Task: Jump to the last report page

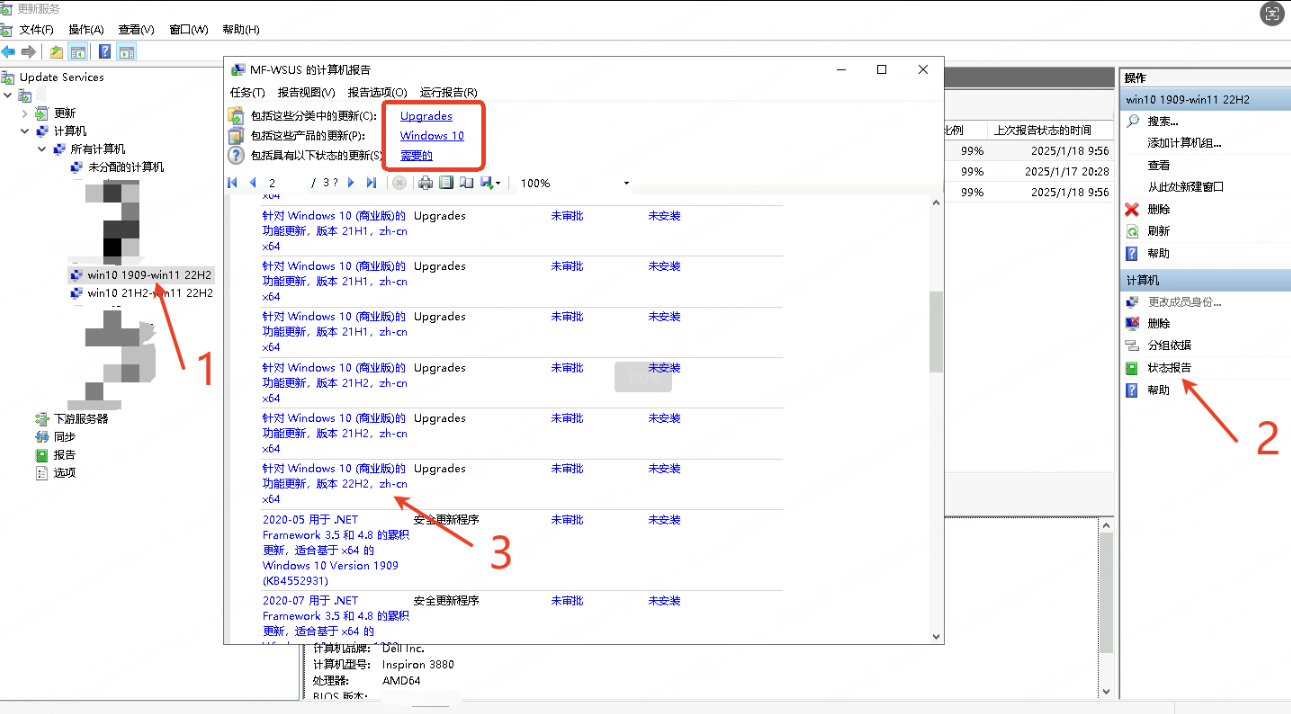Action: click(x=371, y=183)
